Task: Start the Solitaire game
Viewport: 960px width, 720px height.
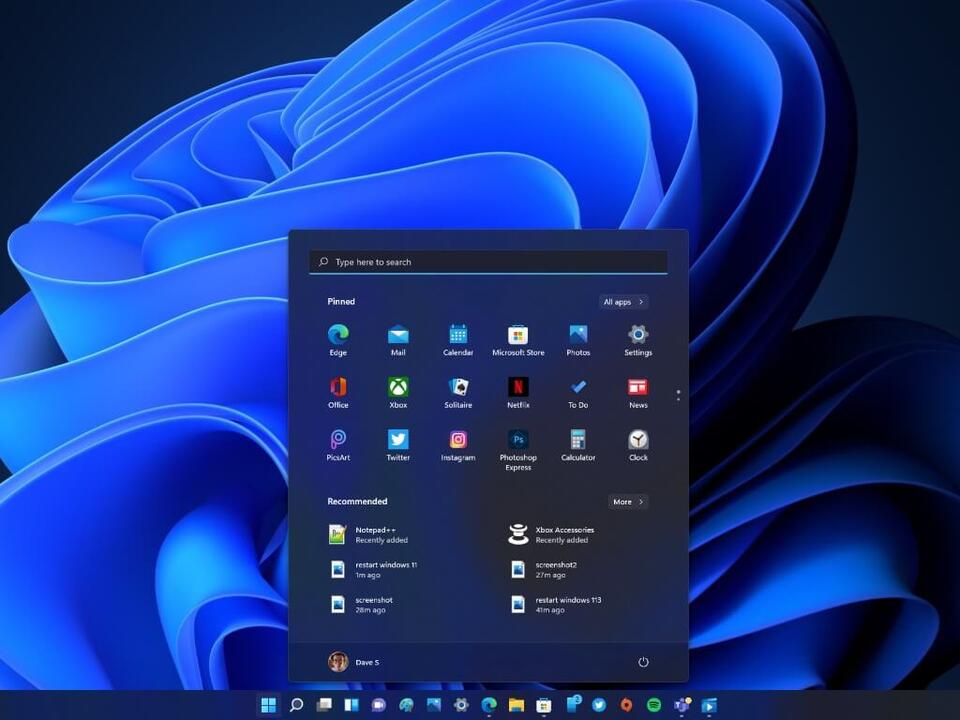Action: (x=458, y=393)
